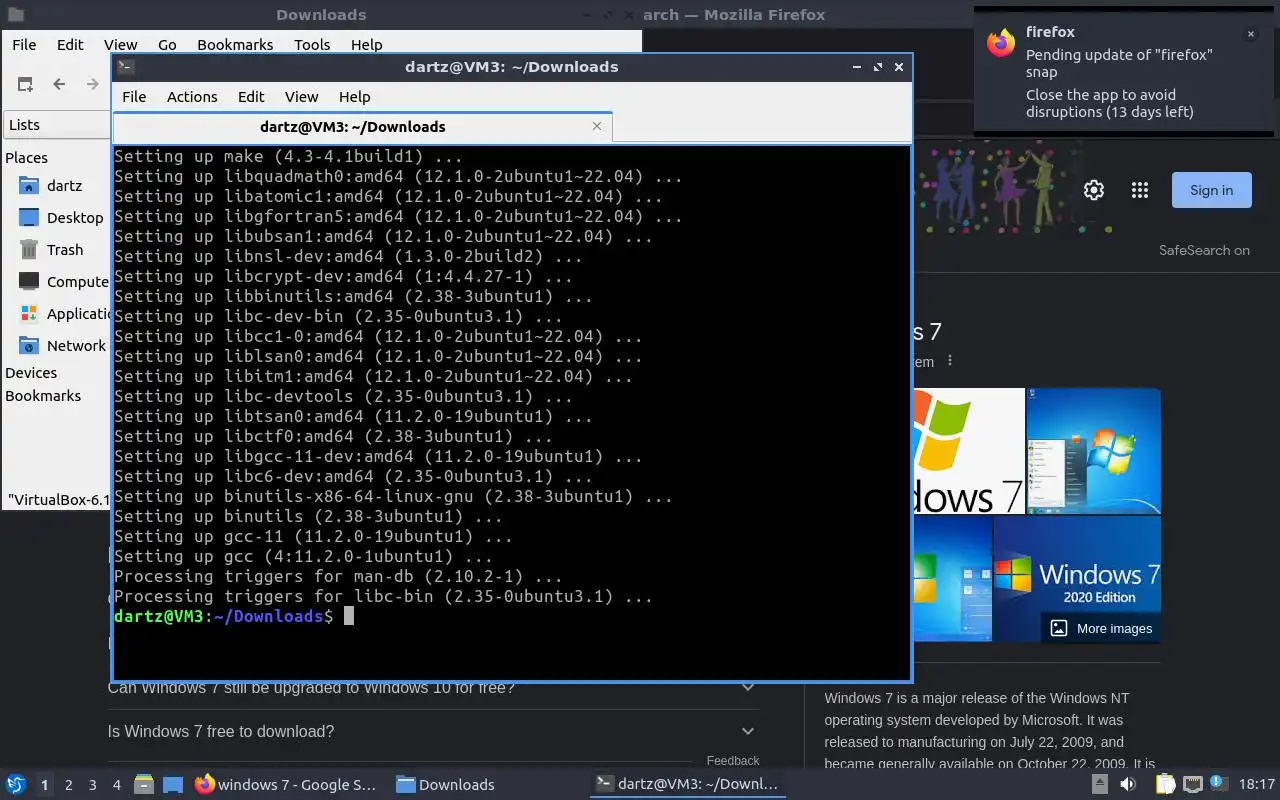Click the new tab icon in the file manager toolbar
This screenshot has width=1280, height=800.
(x=26, y=84)
